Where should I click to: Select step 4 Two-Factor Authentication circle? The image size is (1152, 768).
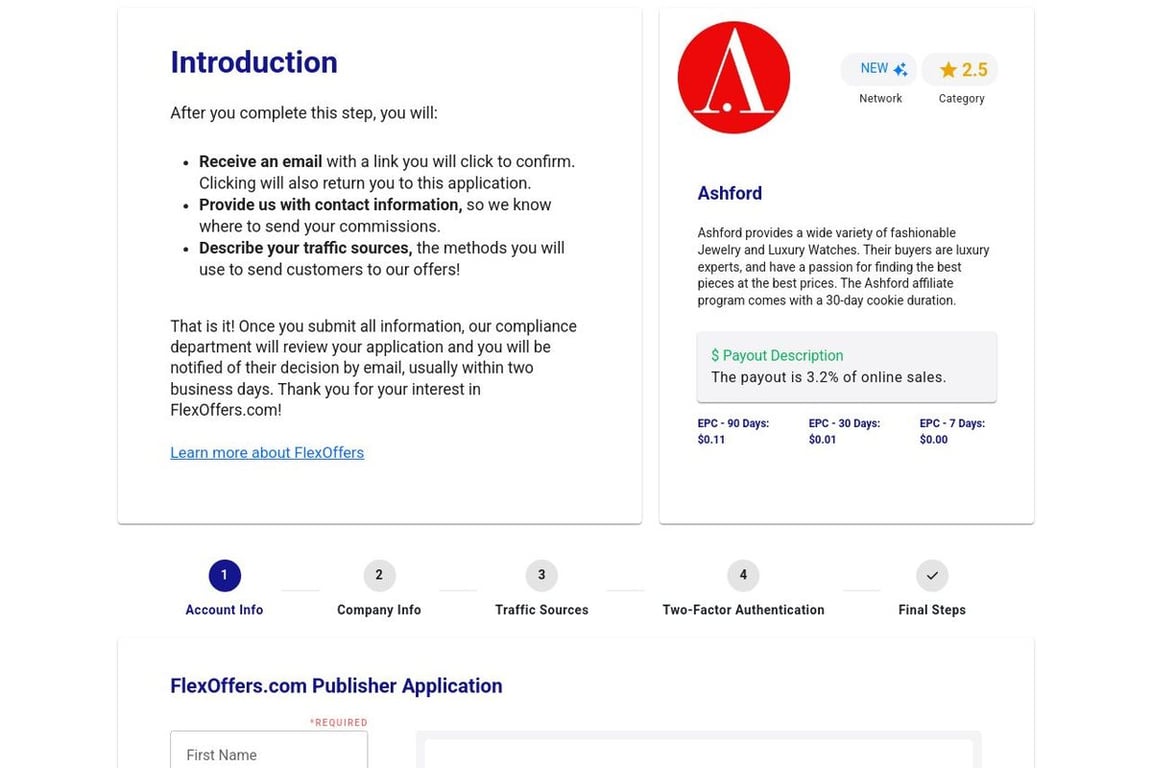click(743, 575)
